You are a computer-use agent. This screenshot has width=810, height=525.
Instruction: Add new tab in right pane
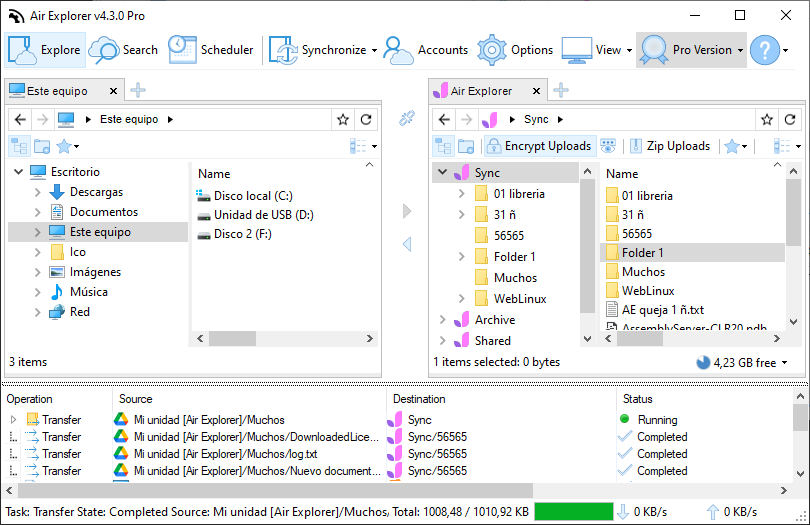(560, 90)
